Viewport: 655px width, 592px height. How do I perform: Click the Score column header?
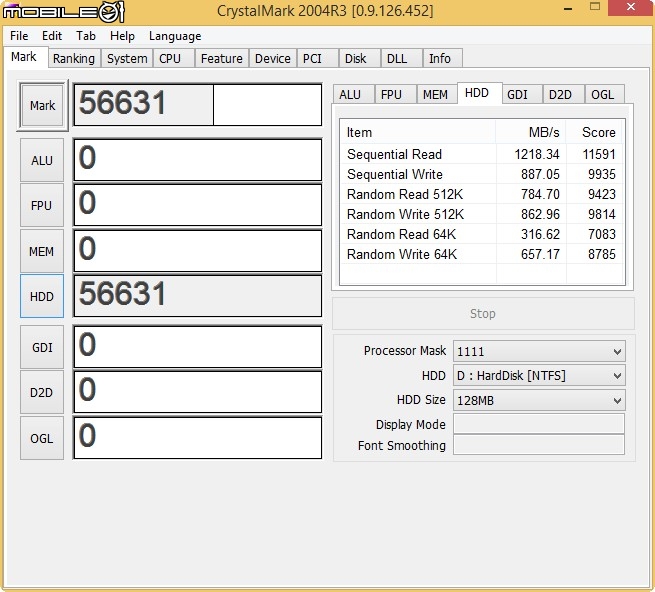click(595, 132)
